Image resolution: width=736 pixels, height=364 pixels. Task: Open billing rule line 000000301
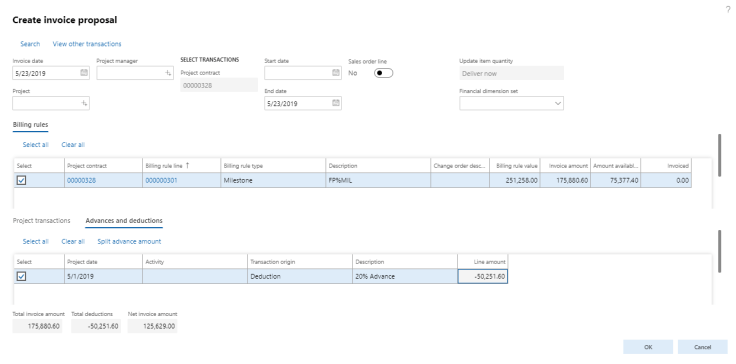161,180
